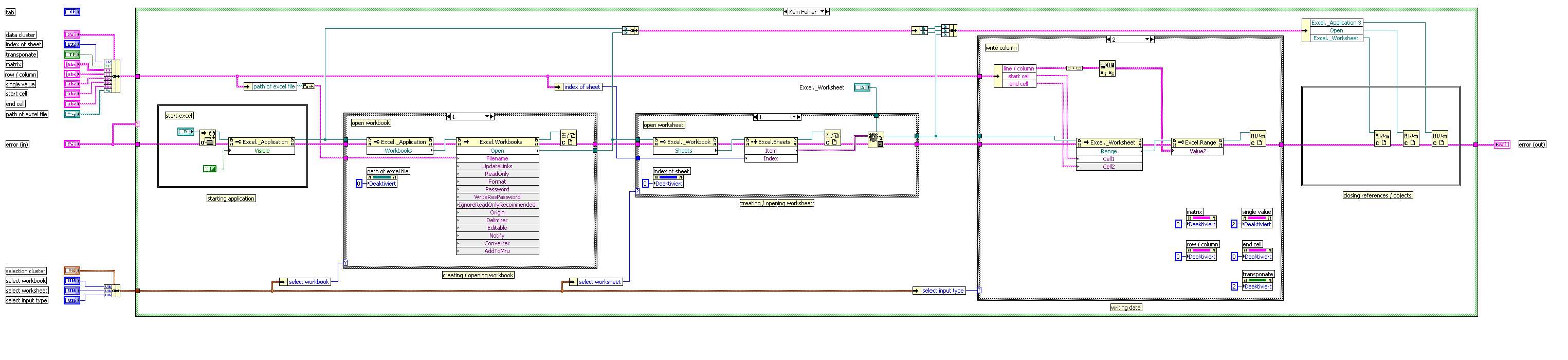1568x360 pixels.
Task: Open the Kein Fehler case selector dropdown
Action: tap(823, 12)
